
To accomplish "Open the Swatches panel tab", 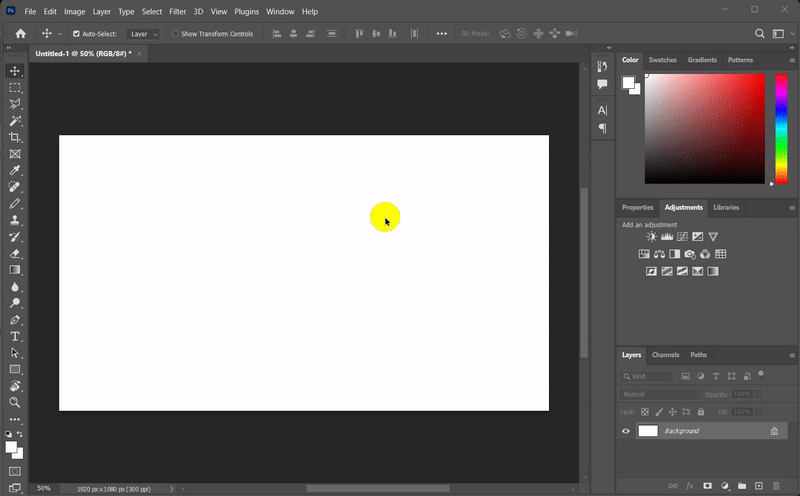I will click(662, 60).
